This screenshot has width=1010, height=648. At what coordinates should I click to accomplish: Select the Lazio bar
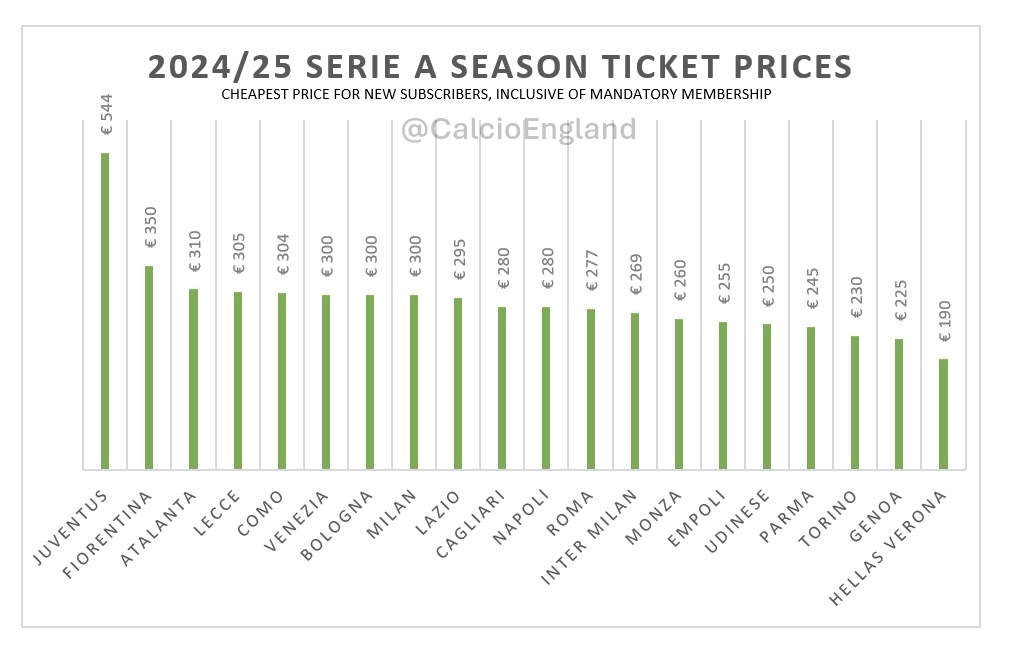[458, 383]
